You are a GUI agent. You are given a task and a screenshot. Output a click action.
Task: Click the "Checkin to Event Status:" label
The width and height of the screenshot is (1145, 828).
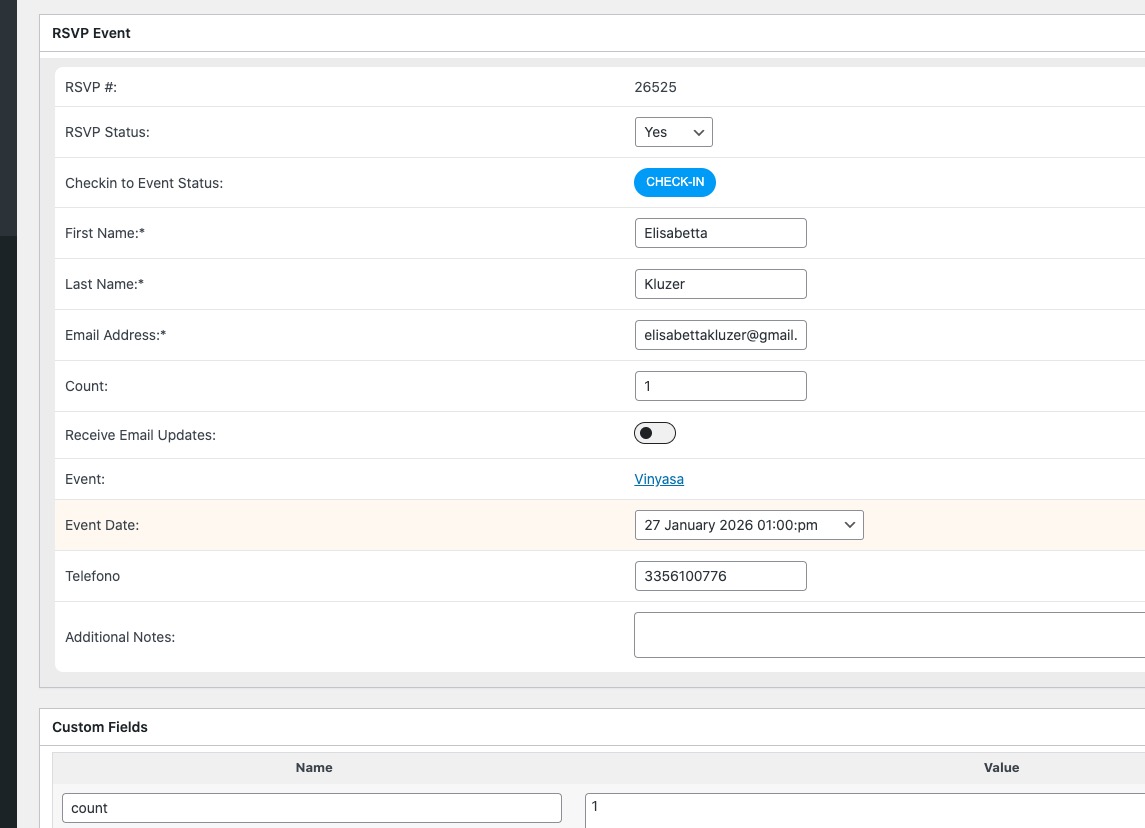(144, 183)
